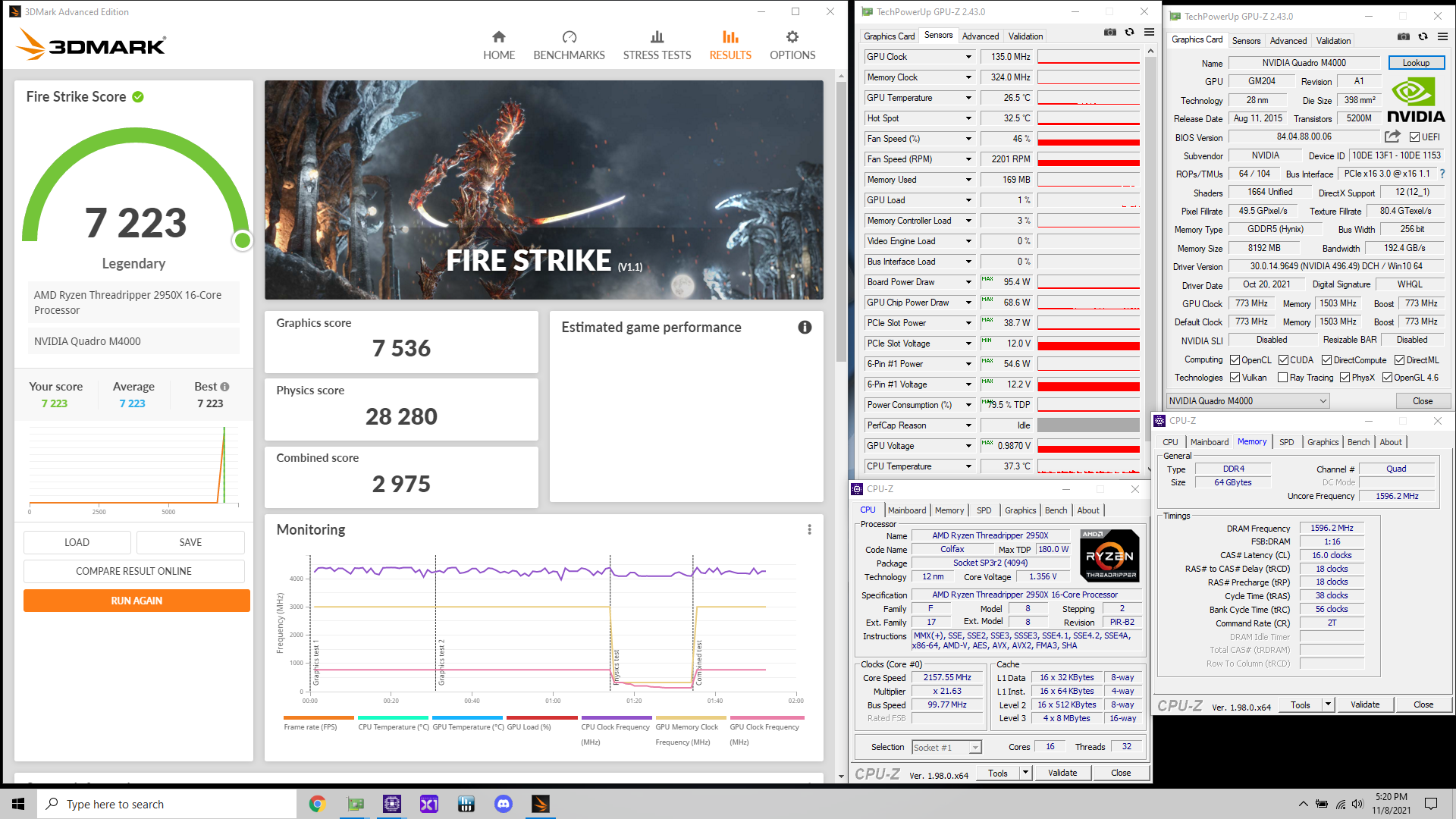
Task: Expand the Fan Speed (RPM) sensor dropdown
Action: click(968, 159)
